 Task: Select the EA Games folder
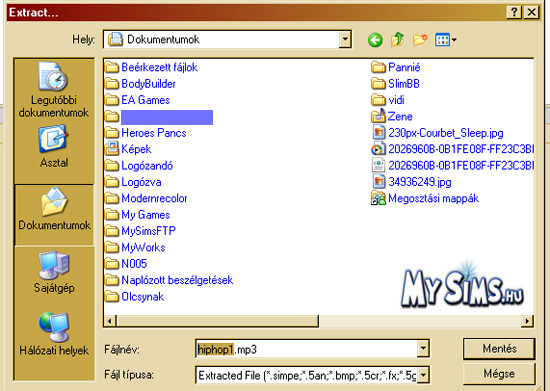click(138, 100)
